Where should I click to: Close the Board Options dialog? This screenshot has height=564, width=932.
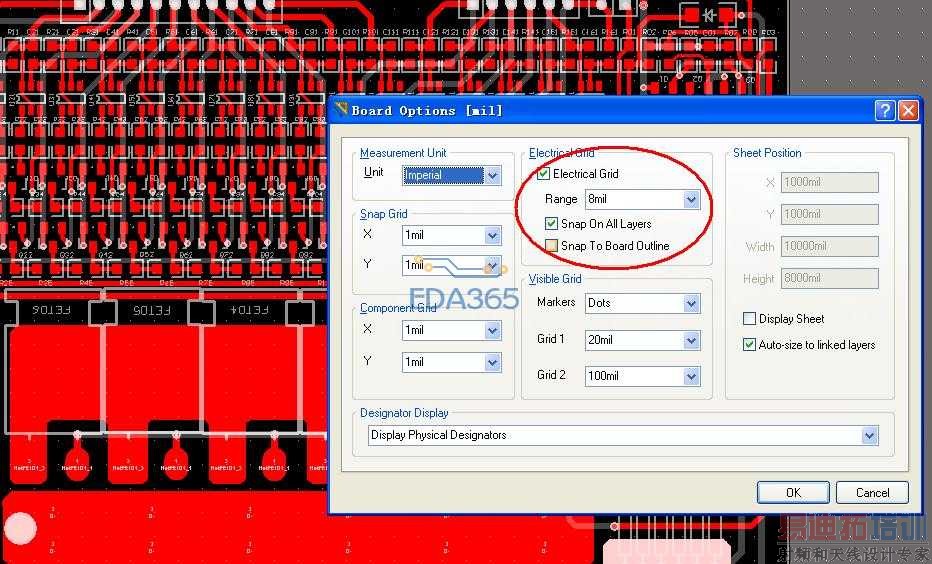pyautogui.click(x=908, y=111)
